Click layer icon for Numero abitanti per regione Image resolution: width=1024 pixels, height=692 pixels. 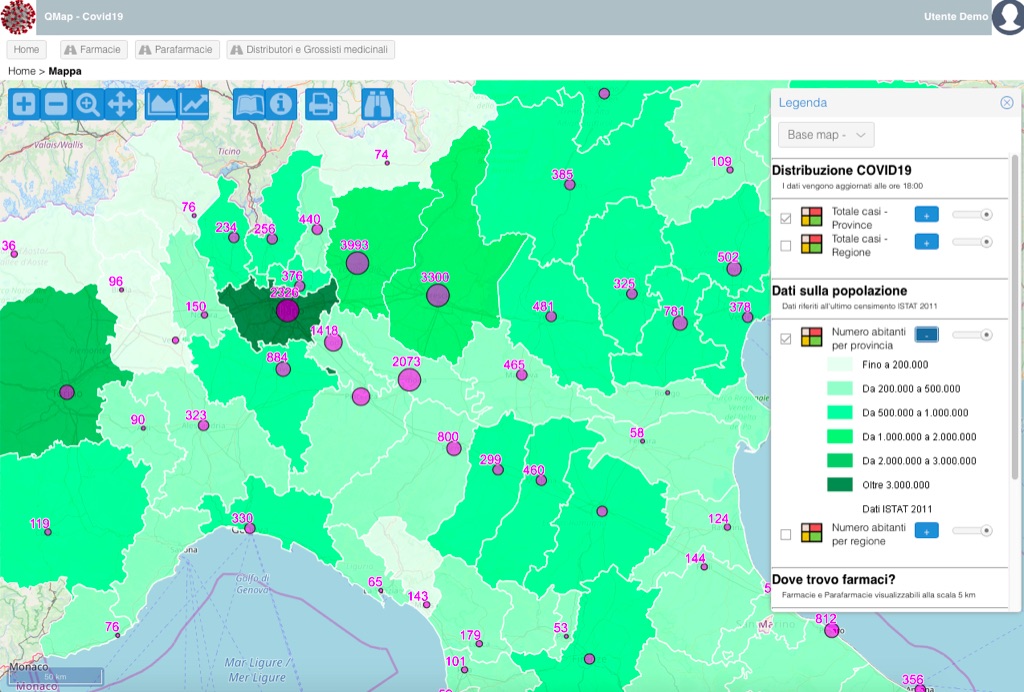point(812,533)
